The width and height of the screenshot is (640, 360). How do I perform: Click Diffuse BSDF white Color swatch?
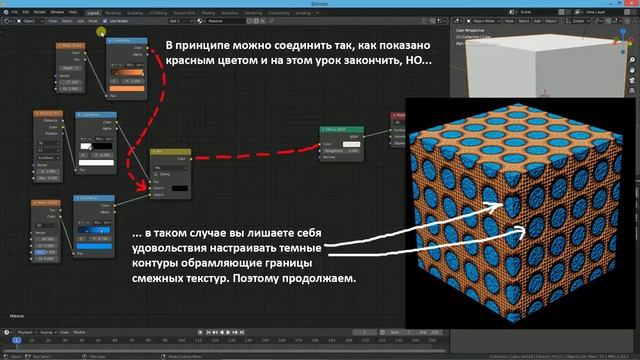[351, 144]
